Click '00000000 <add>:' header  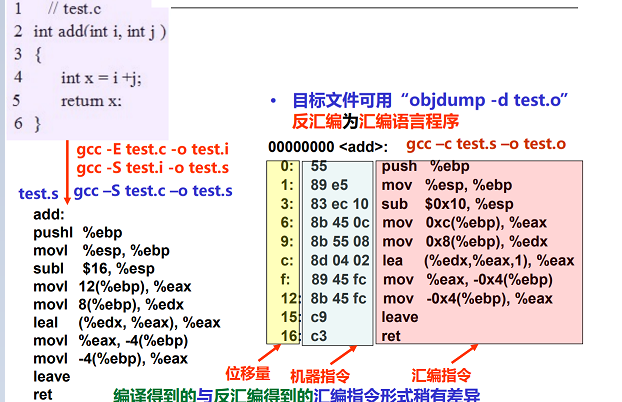pyautogui.click(x=328, y=147)
